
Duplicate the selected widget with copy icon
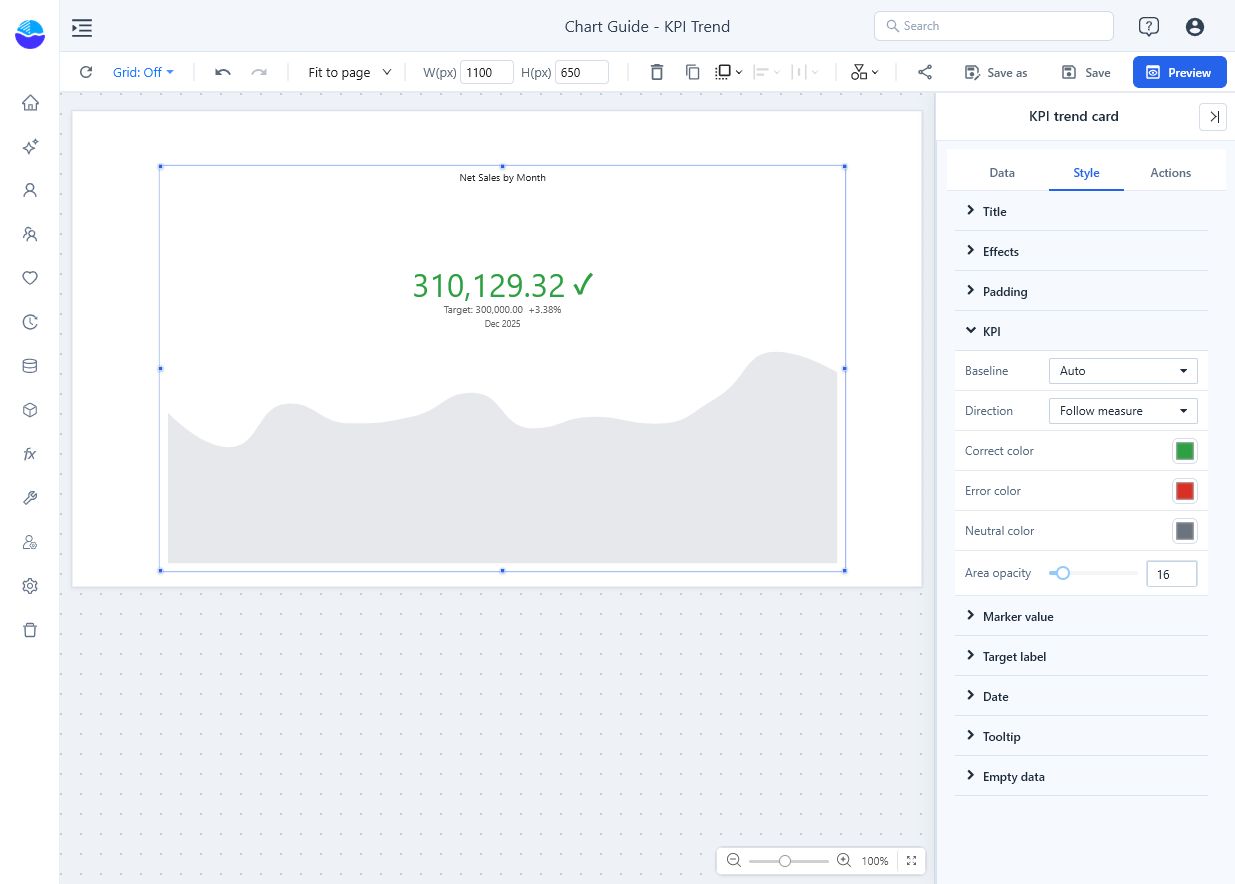692,72
